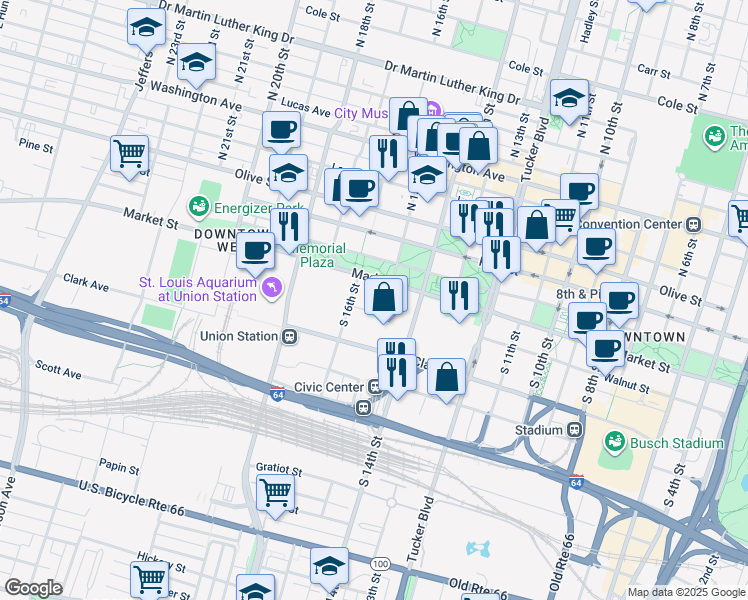
Task: Open the school marker left of Washington Ave east label
Action: click(428, 177)
